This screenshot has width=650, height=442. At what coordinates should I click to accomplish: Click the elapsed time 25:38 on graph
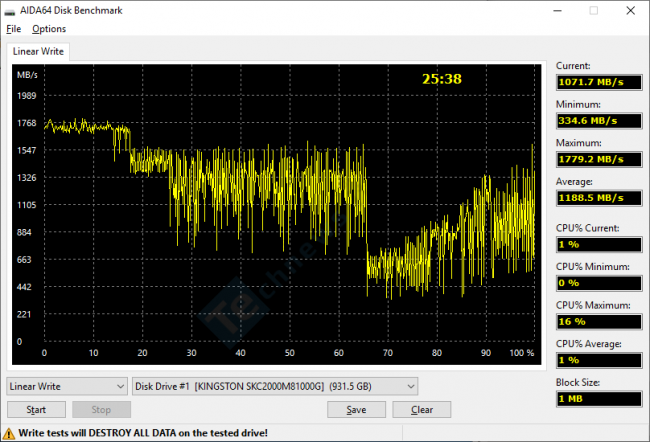441,79
